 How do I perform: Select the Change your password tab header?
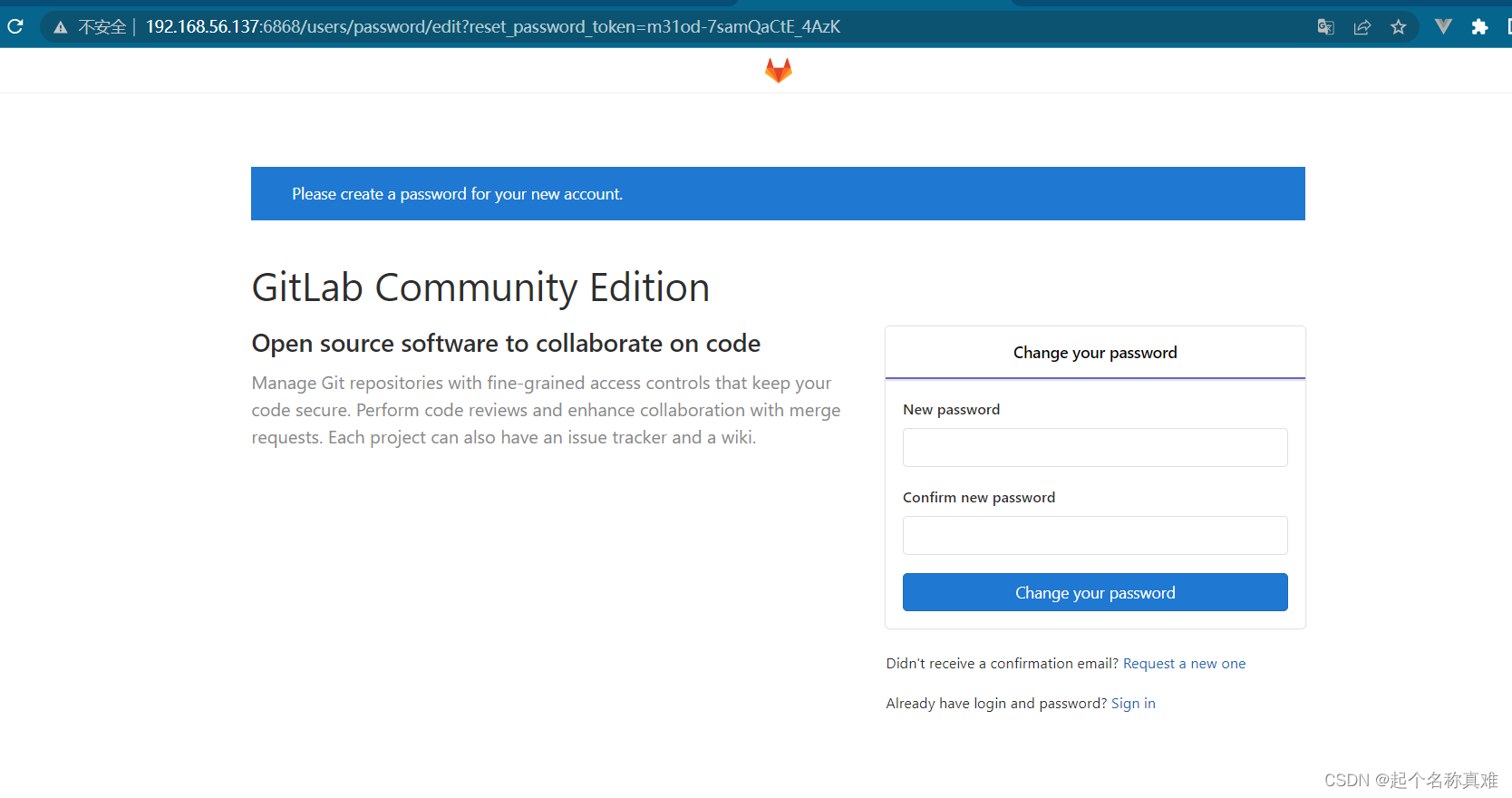tap(1095, 353)
